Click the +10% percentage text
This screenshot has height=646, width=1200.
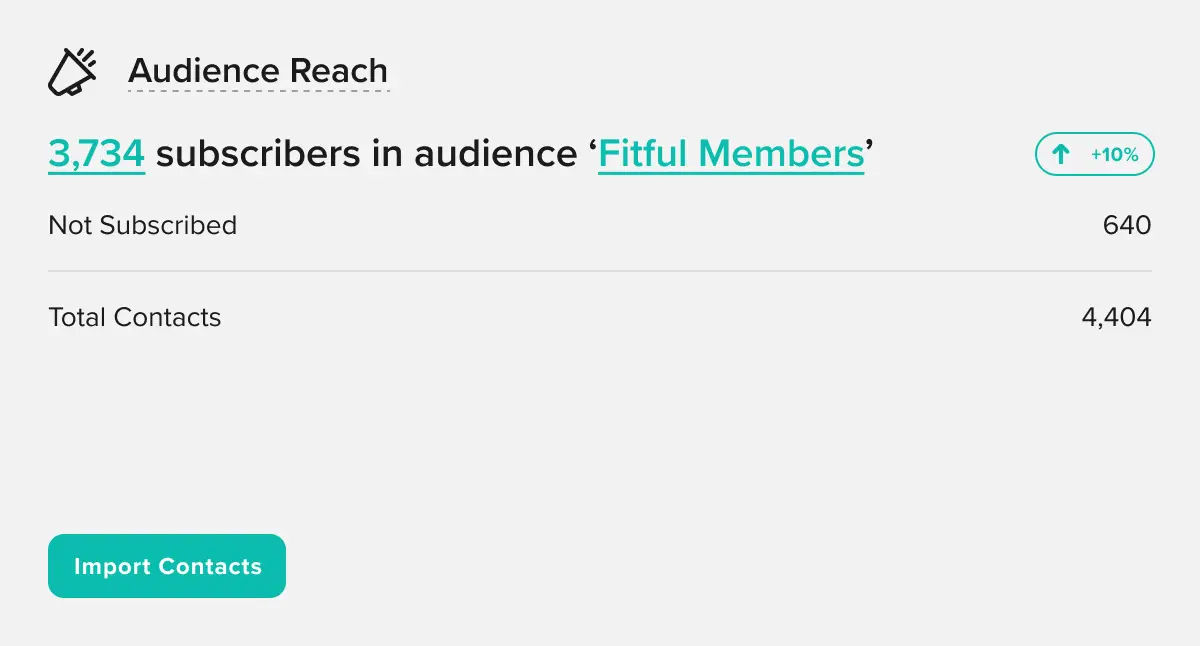(x=1116, y=155)
